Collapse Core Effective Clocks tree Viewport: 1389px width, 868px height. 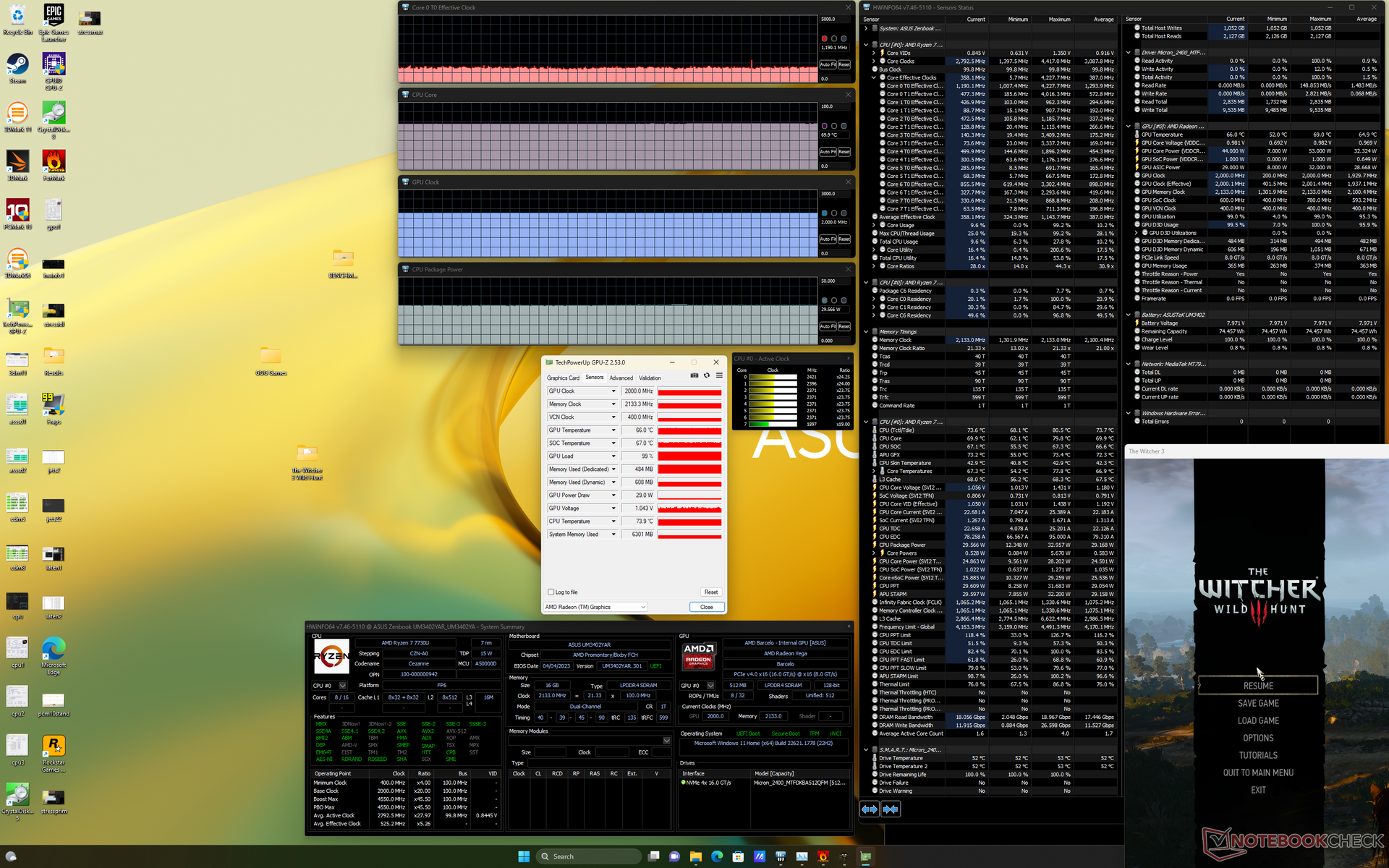tap(874, 77)
